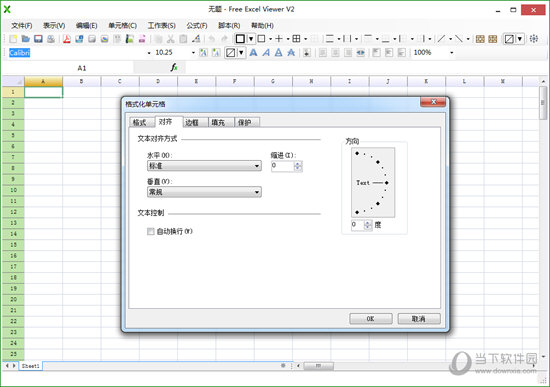550x387 pixels.
Task: Click the all-borders grid icon
Action: (296, 39)
